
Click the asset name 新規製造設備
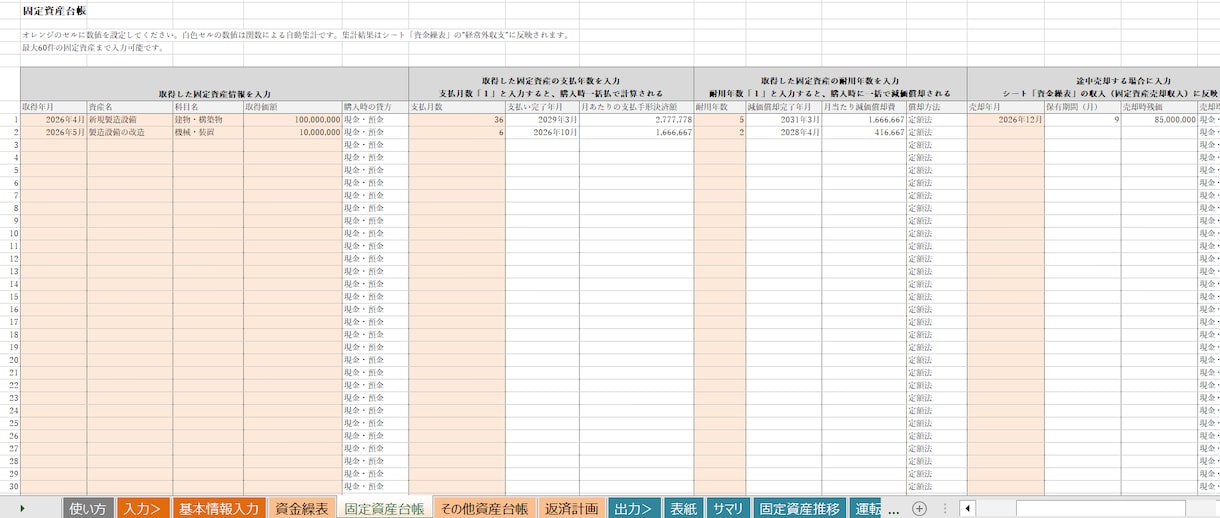[x=129, y=119]
